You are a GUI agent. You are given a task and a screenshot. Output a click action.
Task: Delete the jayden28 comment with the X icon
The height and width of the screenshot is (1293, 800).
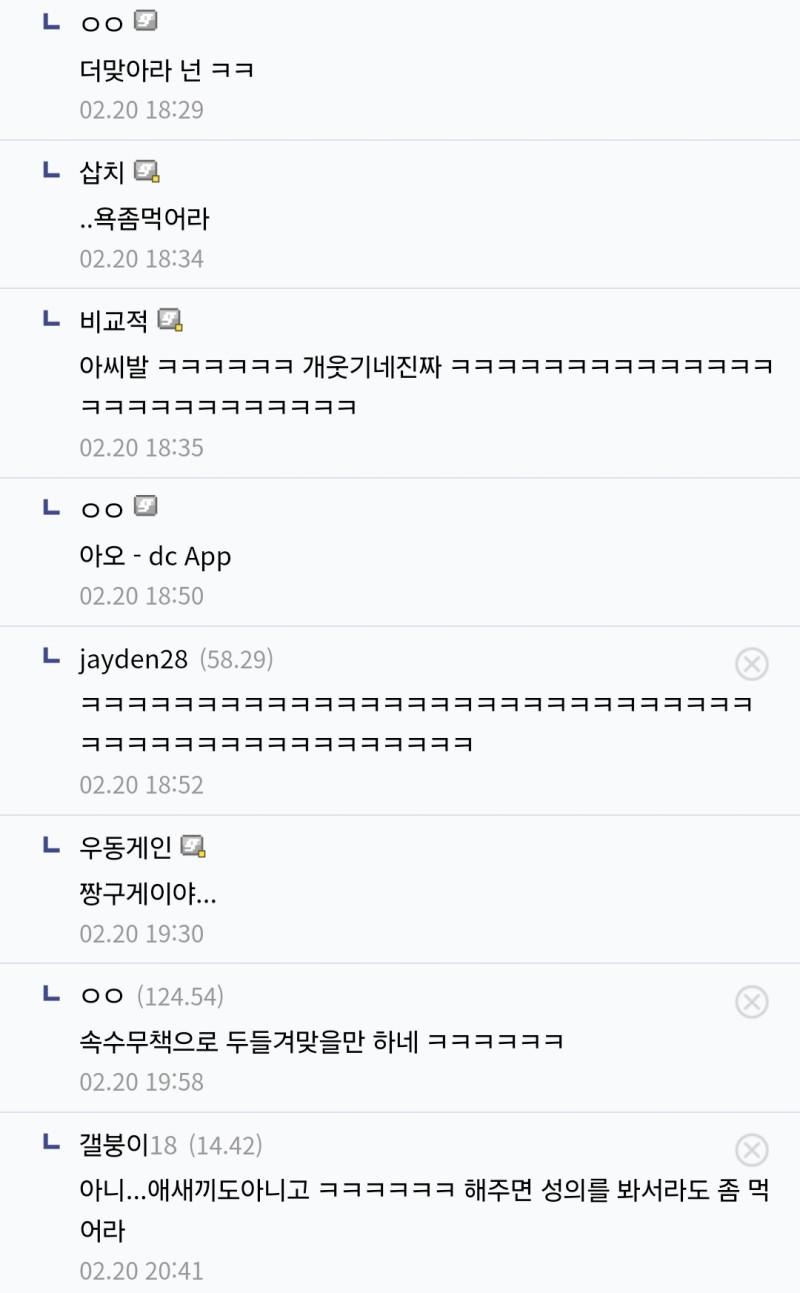click(751, 663)
